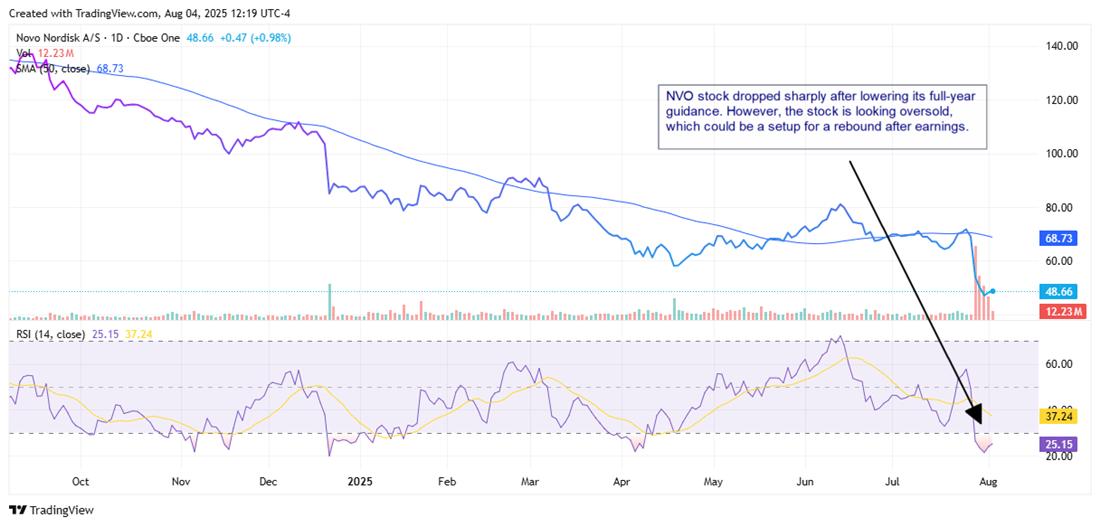Click the Aug label on the time axis
1100x526 pixels.
click(989, 481)
